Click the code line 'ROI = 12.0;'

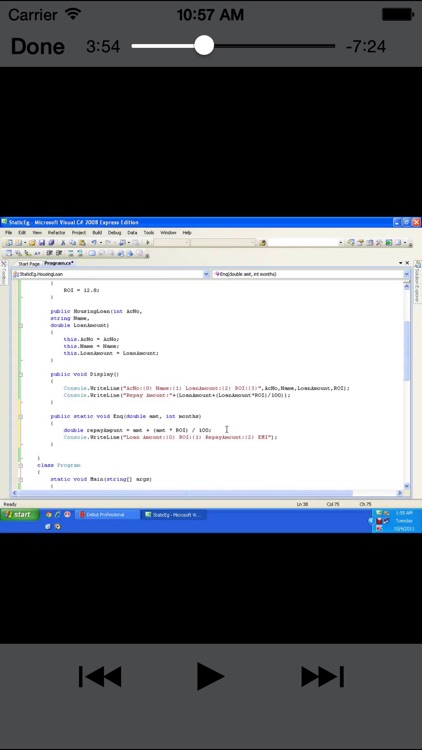click(x=81, y=290)
